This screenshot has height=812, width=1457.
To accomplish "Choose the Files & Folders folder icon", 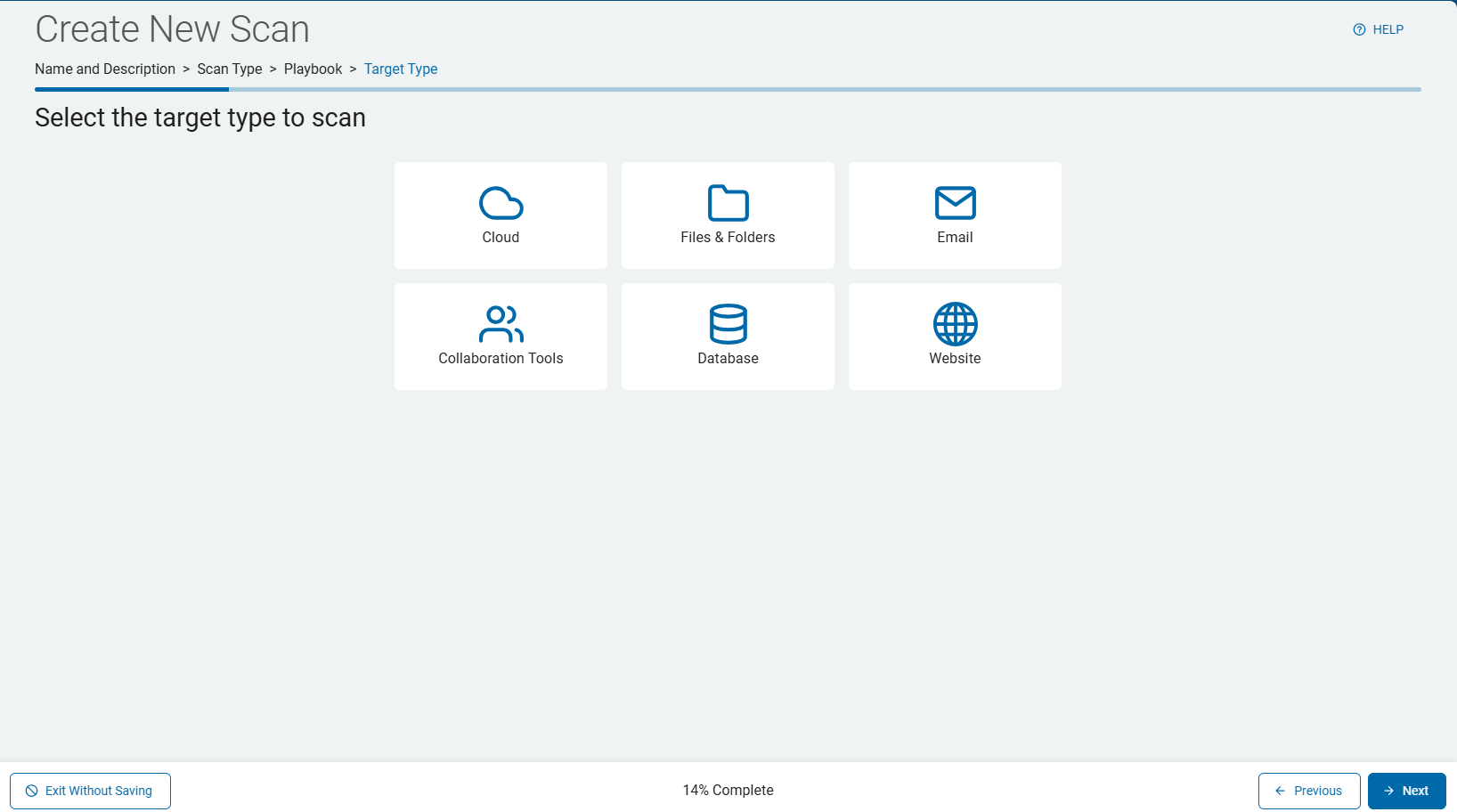I will click(728, 203).
